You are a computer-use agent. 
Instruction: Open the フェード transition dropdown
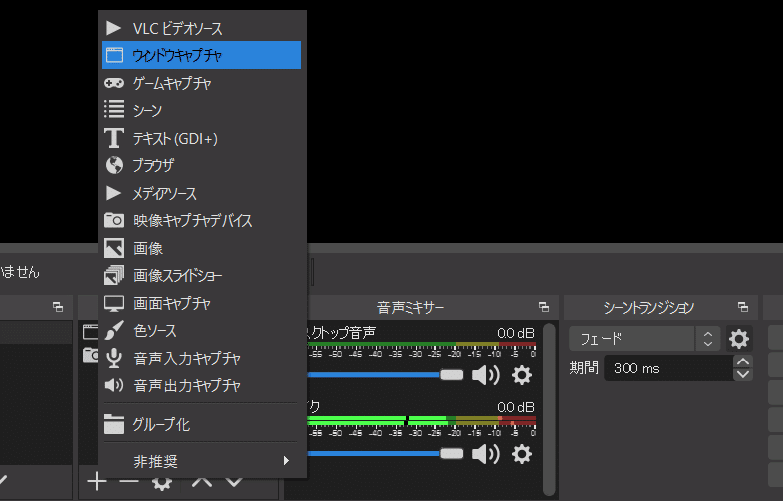click(x=644, y=339)
